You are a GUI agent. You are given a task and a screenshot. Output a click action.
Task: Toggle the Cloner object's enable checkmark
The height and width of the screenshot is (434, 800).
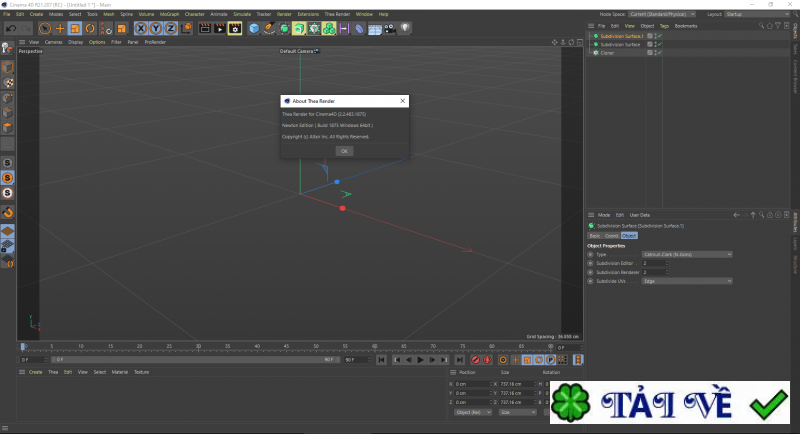click(658, 52)
